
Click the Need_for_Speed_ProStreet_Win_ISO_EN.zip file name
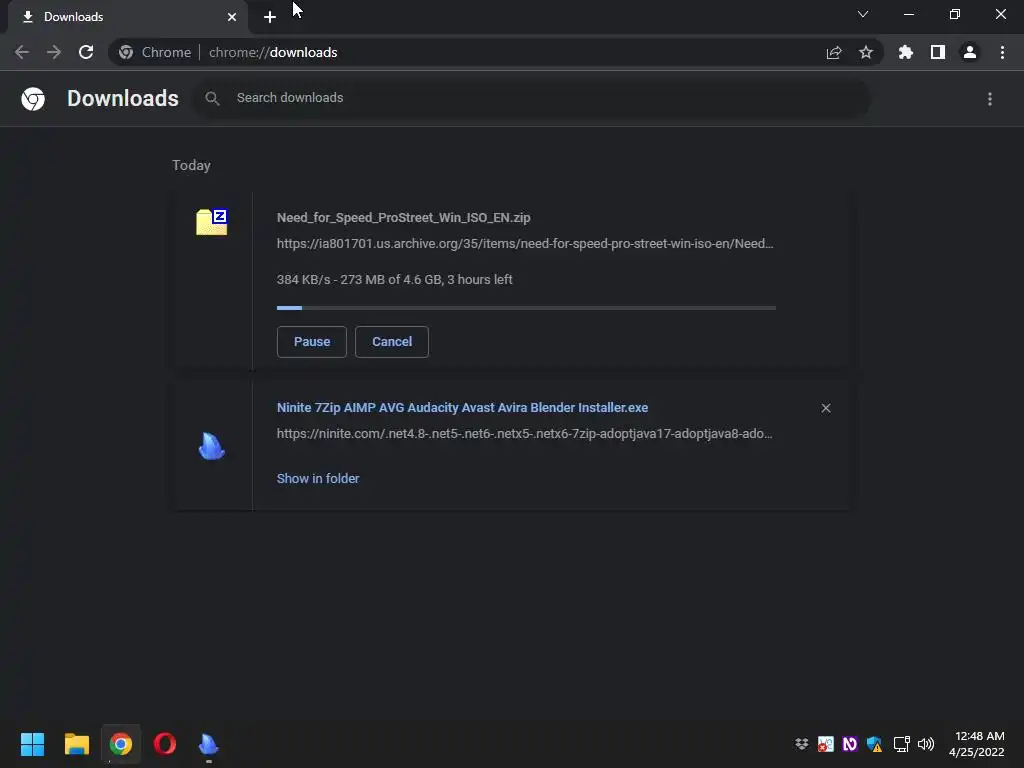(x=404, y=217)
